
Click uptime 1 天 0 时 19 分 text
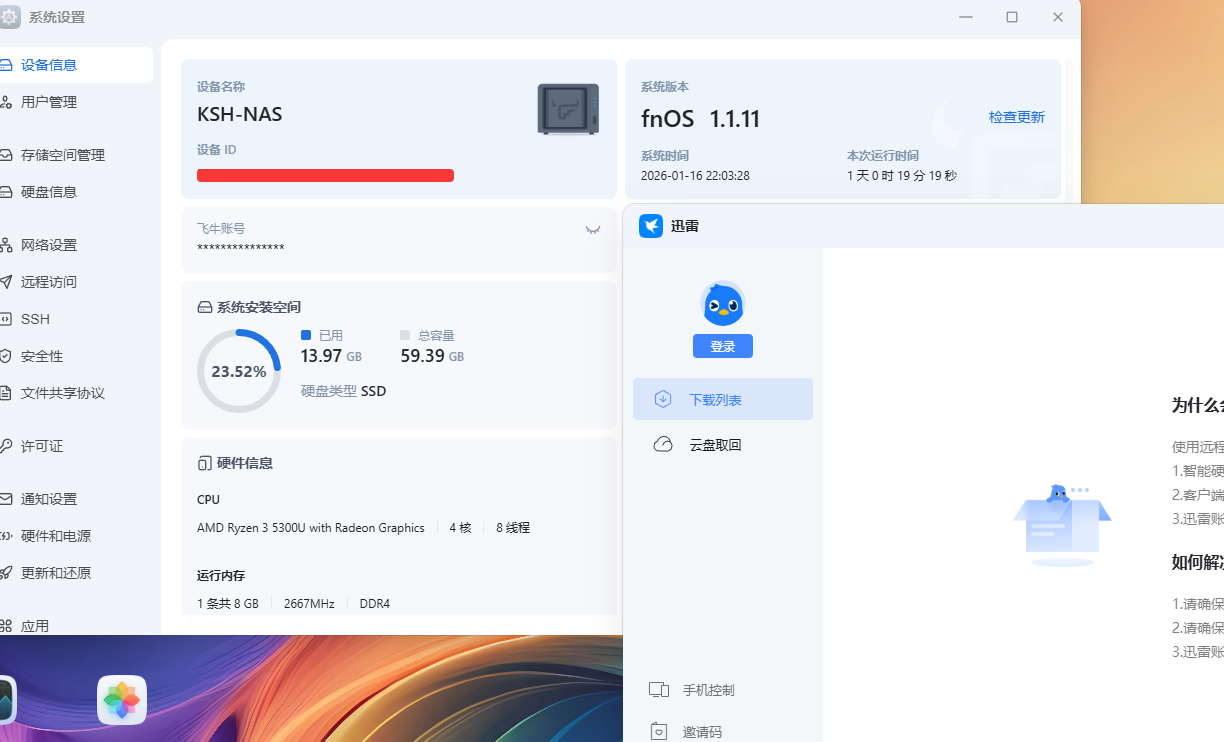point(902,176)
